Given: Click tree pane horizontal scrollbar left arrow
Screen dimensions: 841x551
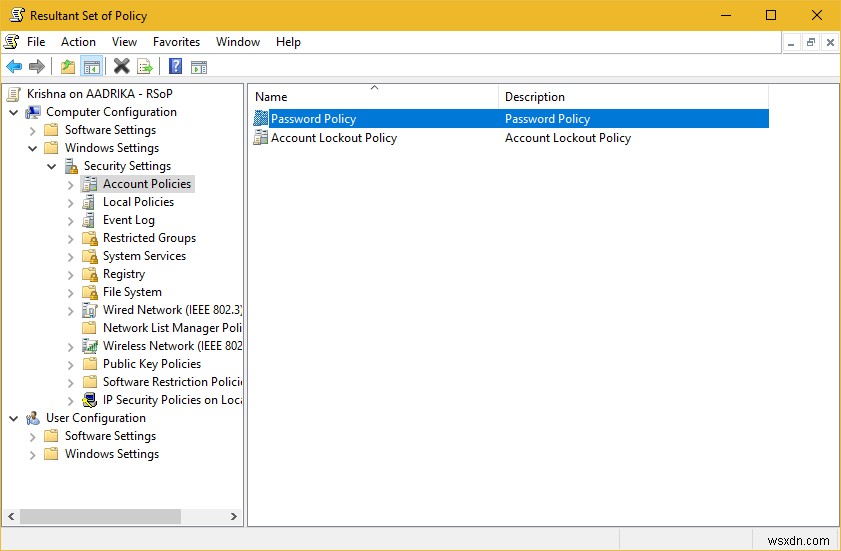Looking at the screenshot, I should (11, 516).
